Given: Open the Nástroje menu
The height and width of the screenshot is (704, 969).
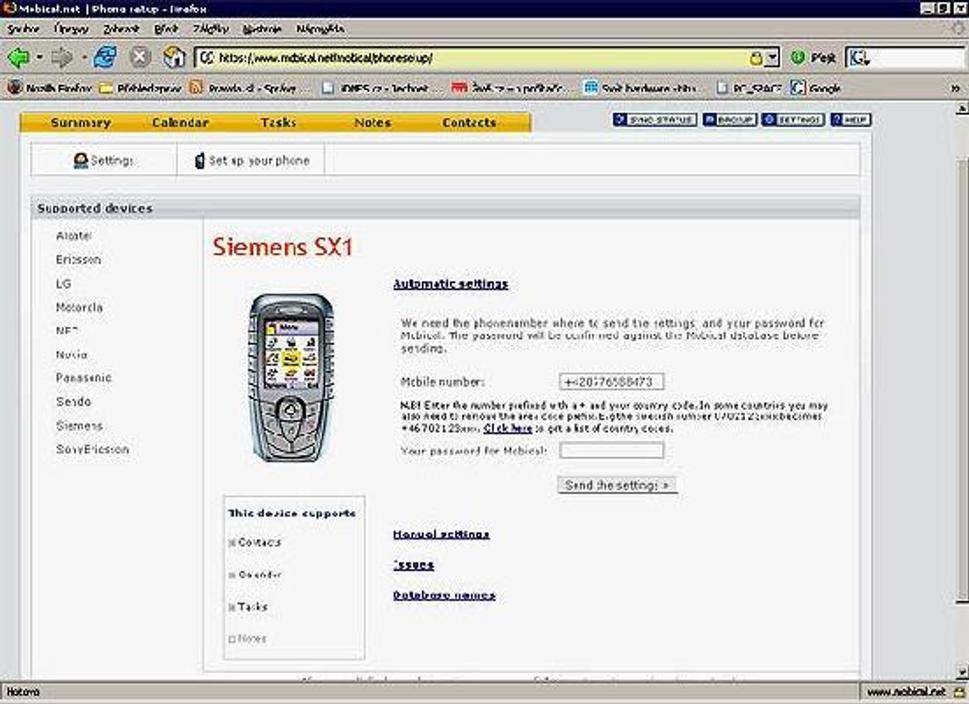Looking at the screenshot, I should [x=262, y=29].
